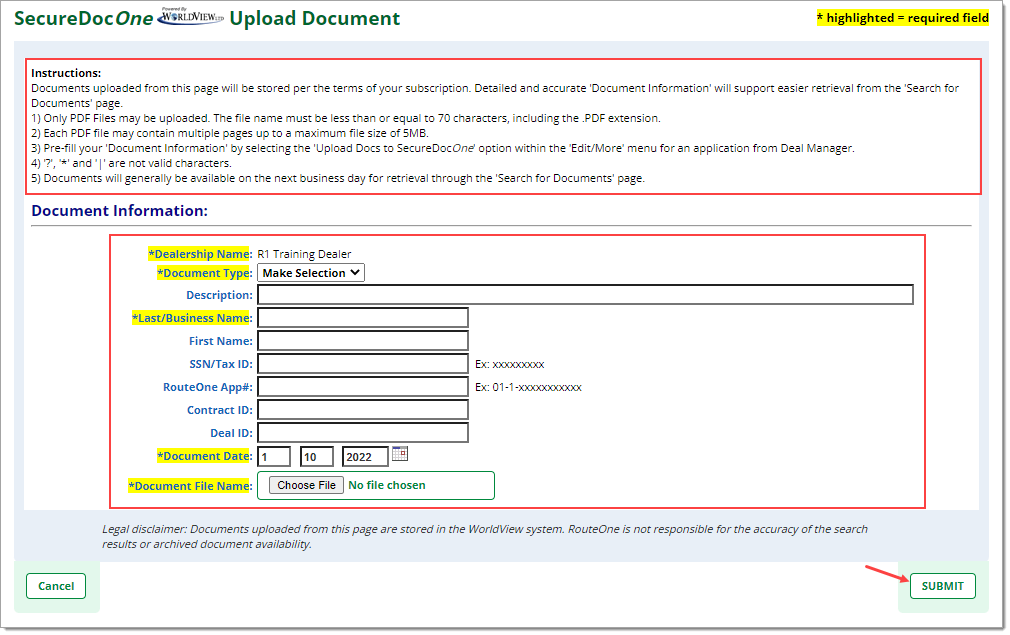Click the Deal ID text field

pyautogui.click(x=363, y=433)
